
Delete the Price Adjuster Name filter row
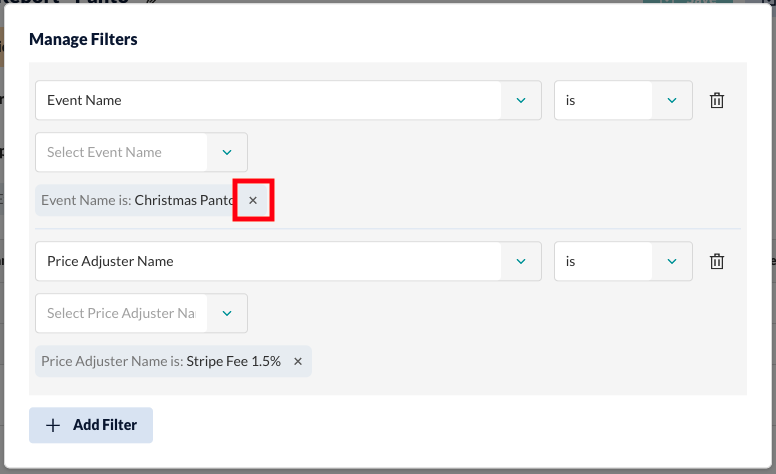pyautogui.click(x=717, y=261)
